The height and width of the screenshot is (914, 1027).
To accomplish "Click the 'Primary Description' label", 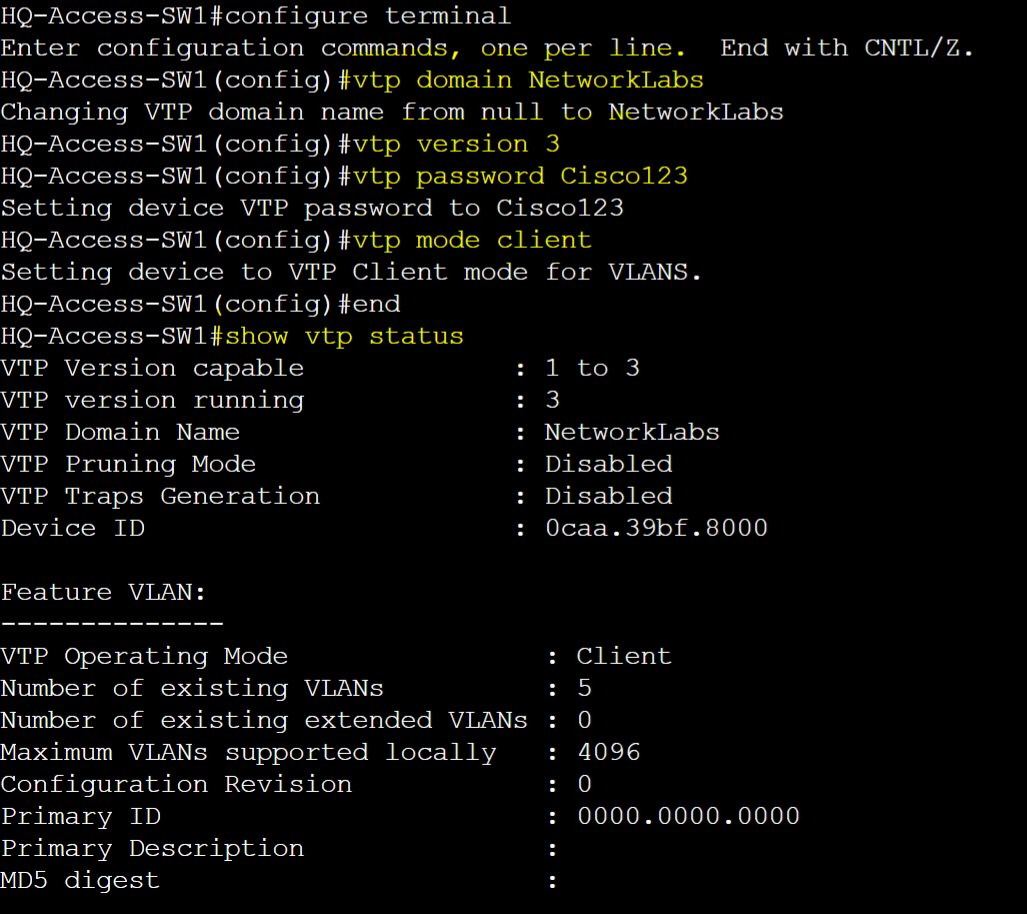I will [x=153, y=848].
